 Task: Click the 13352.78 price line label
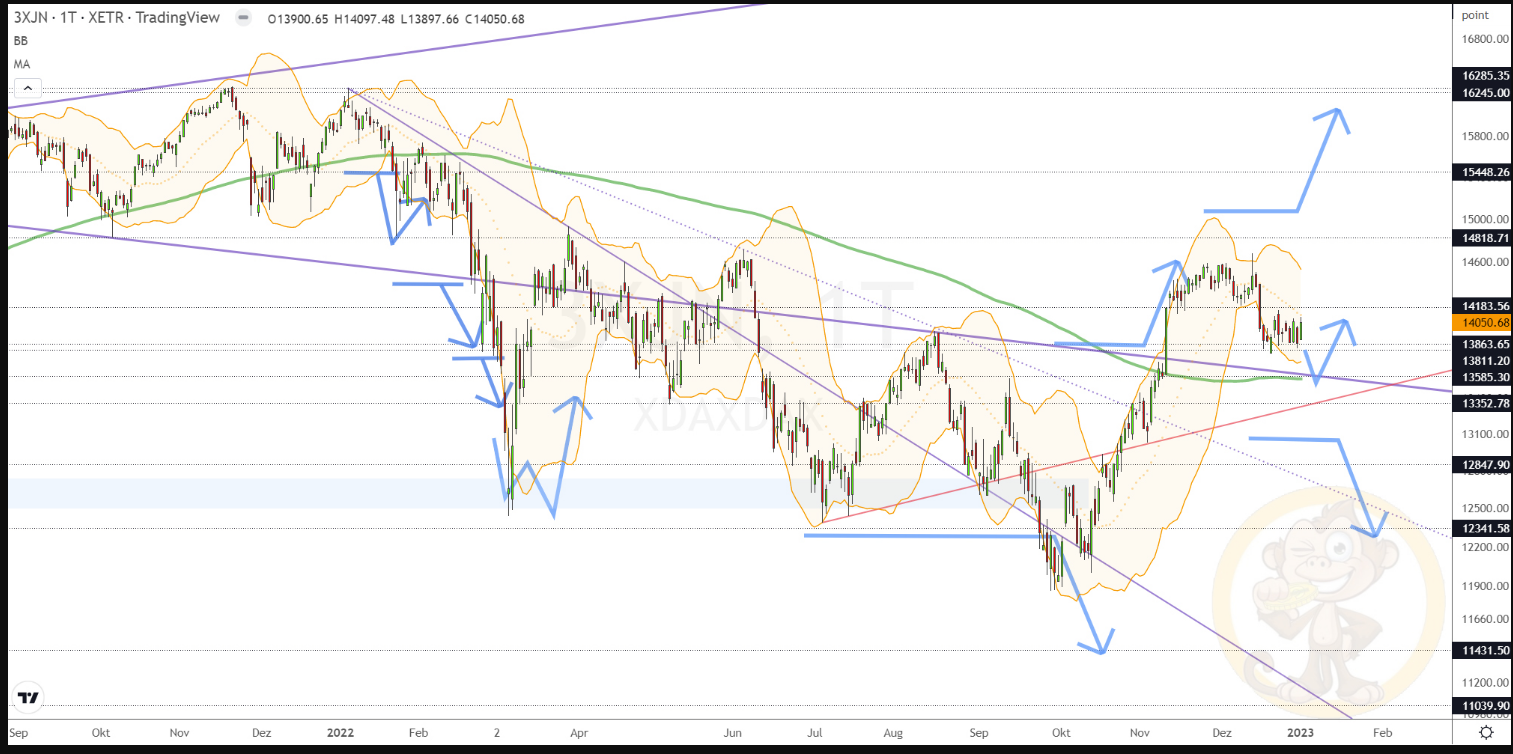1484,404
